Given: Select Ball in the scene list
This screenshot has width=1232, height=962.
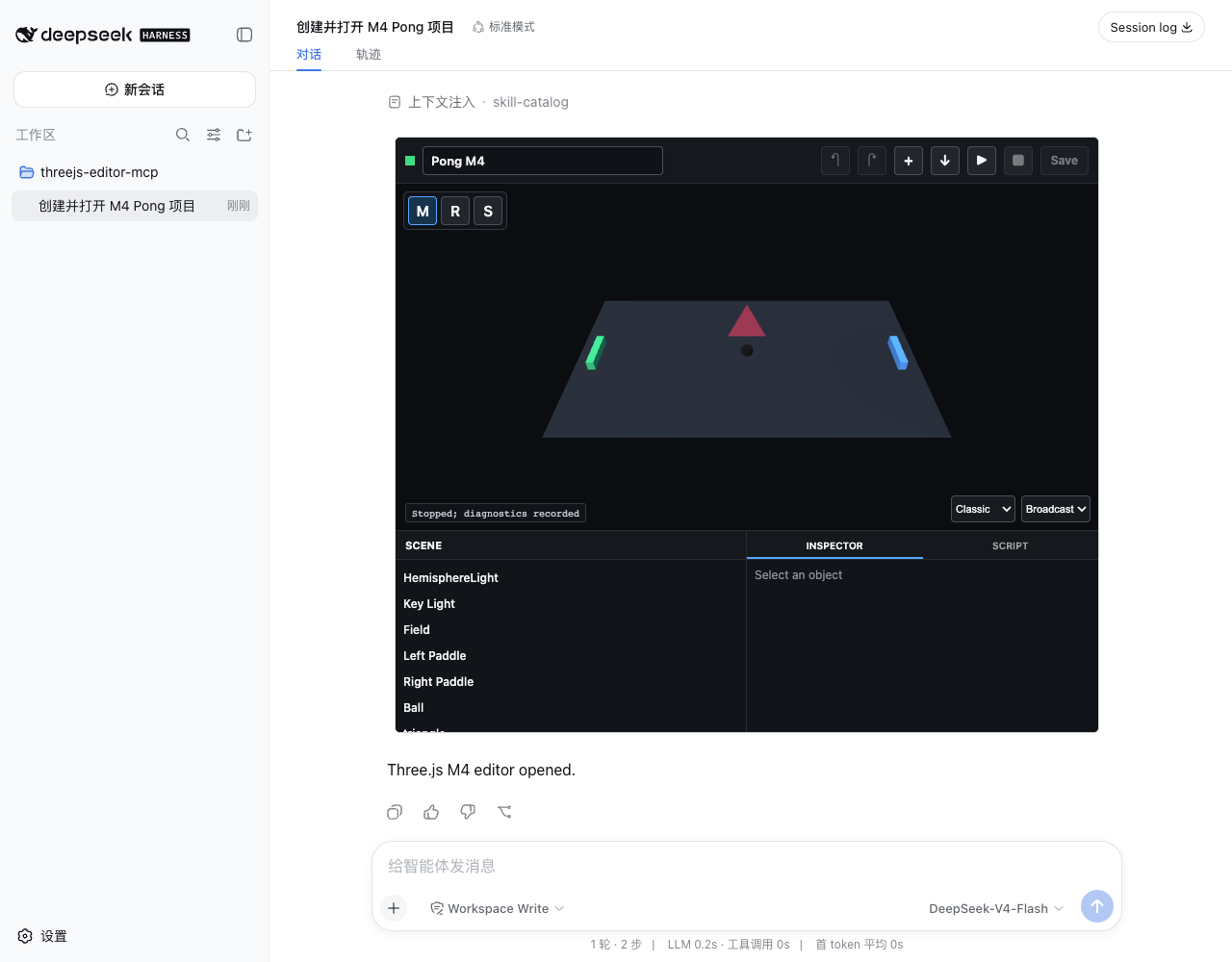Looking at the screenshot, I should pyautogui.click(x=571, y=708).
